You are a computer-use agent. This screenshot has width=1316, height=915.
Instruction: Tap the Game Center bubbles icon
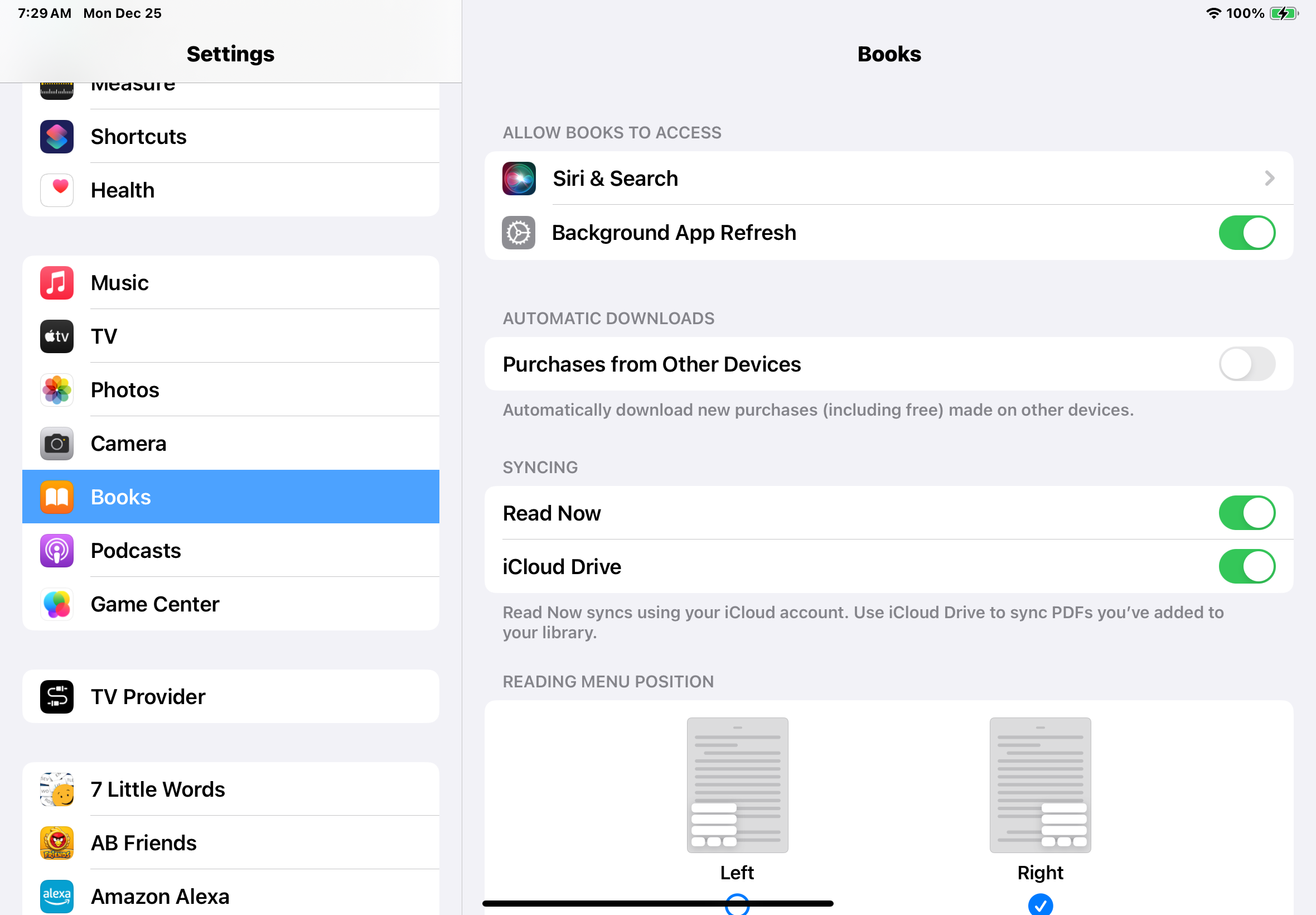(57, 604)
